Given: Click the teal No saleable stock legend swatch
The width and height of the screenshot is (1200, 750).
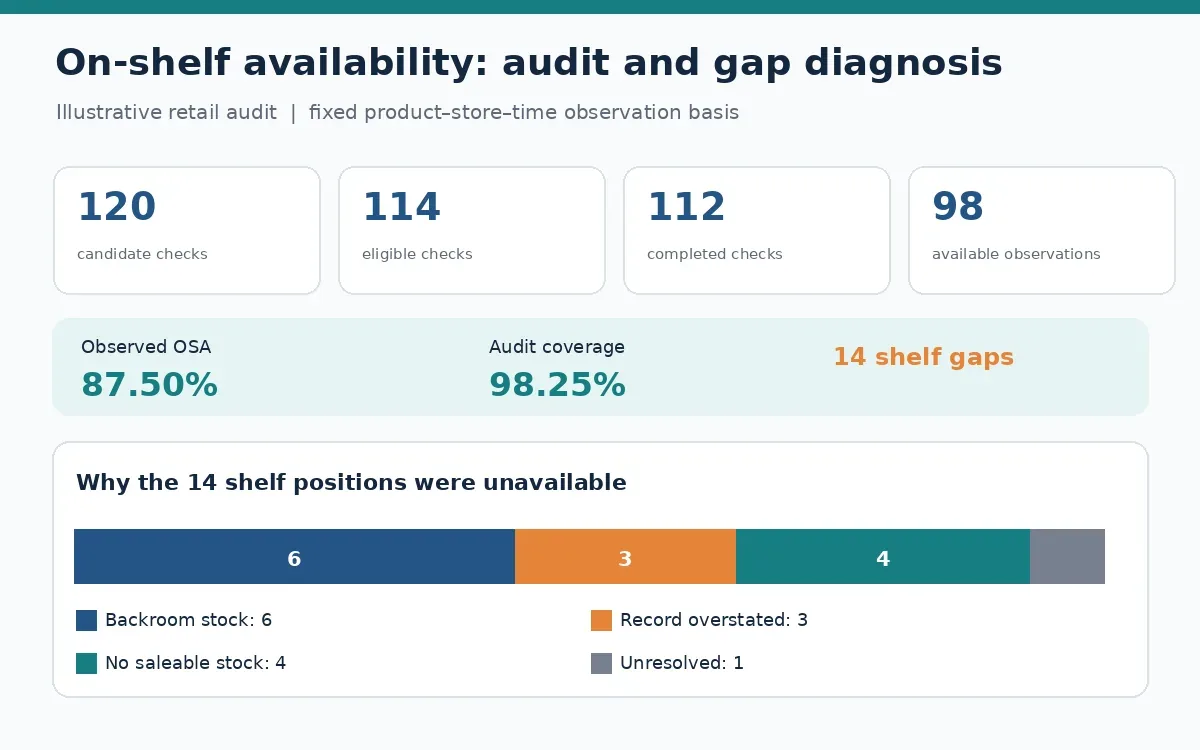Looking at the screenshot, I should click(x=86, y=663).
